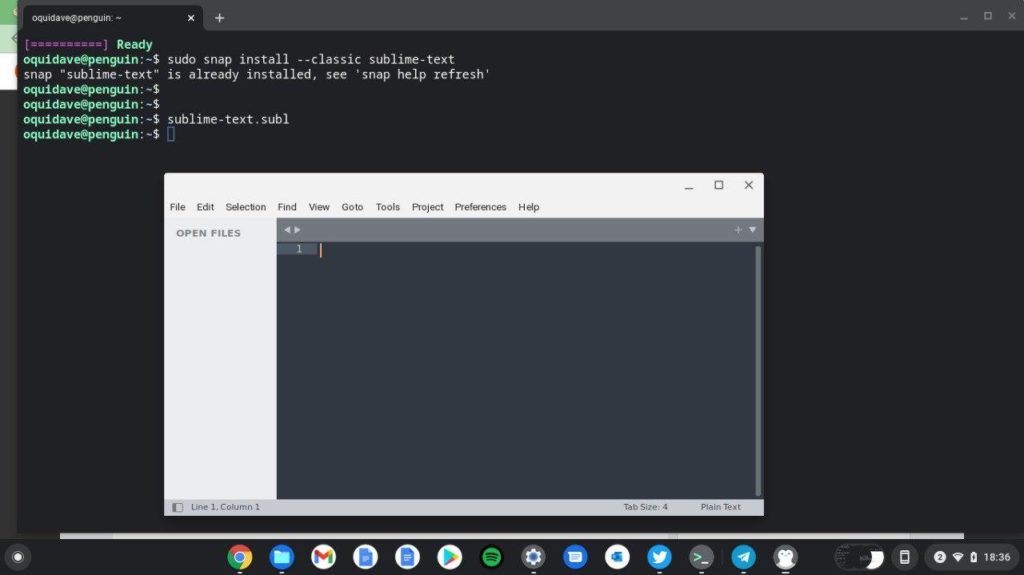Open a new terminal tab with plus
The width and height of the screenshot is (1024, 575).
pyautogui.click(x=219, y=18)
